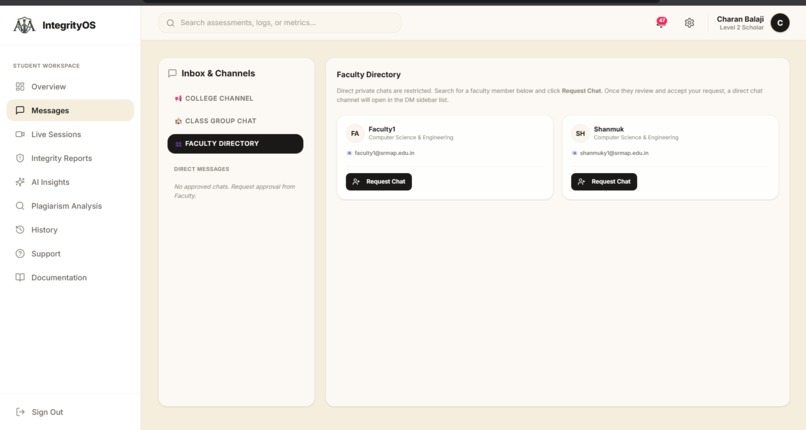
Task: Click the Faculty Directory heading
Action: [369, 74]
